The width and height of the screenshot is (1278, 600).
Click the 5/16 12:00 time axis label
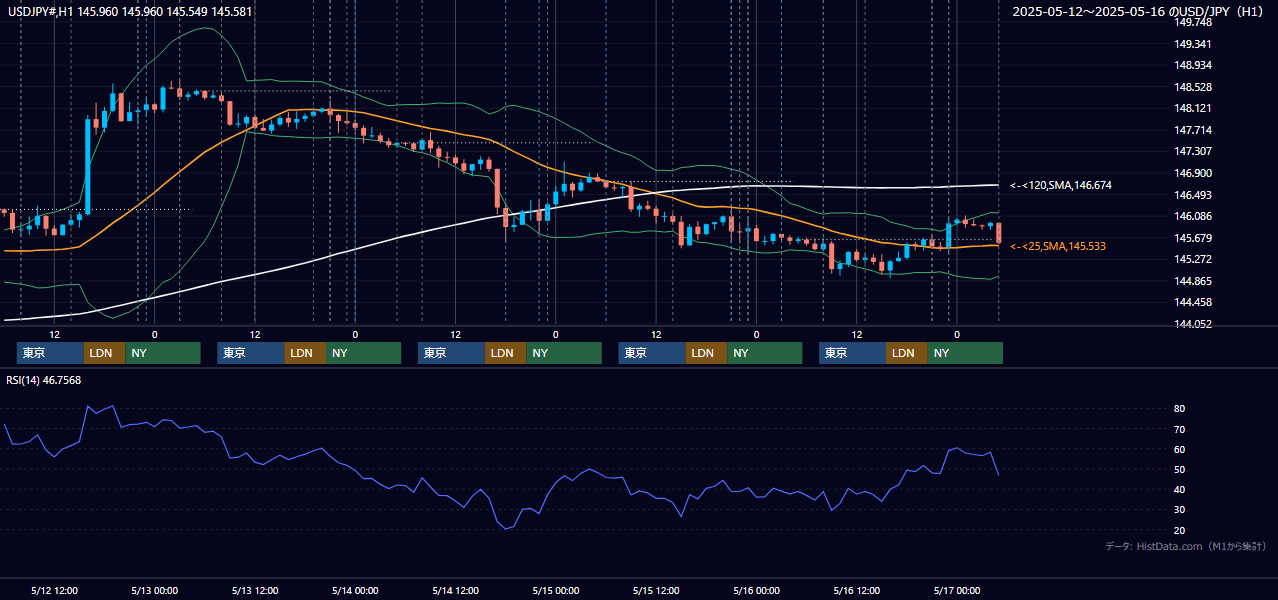[x=857, y=590]
